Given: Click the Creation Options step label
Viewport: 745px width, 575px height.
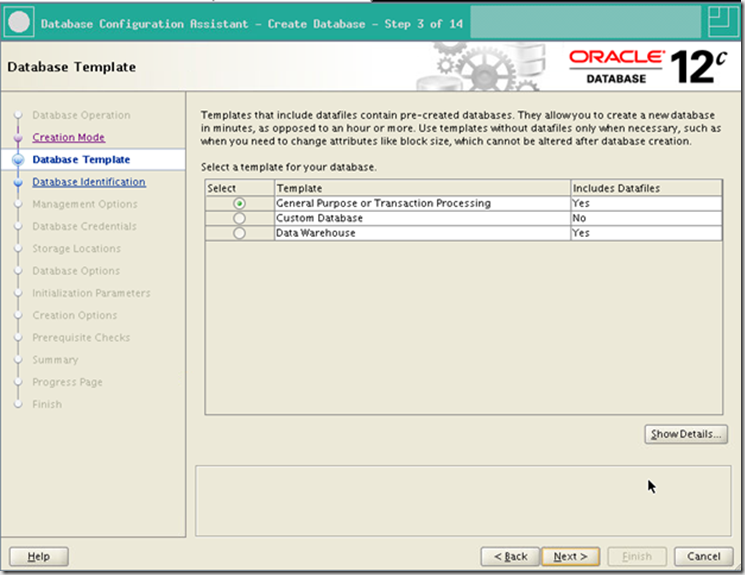Looking at the screenshot, I should point(75,316).
